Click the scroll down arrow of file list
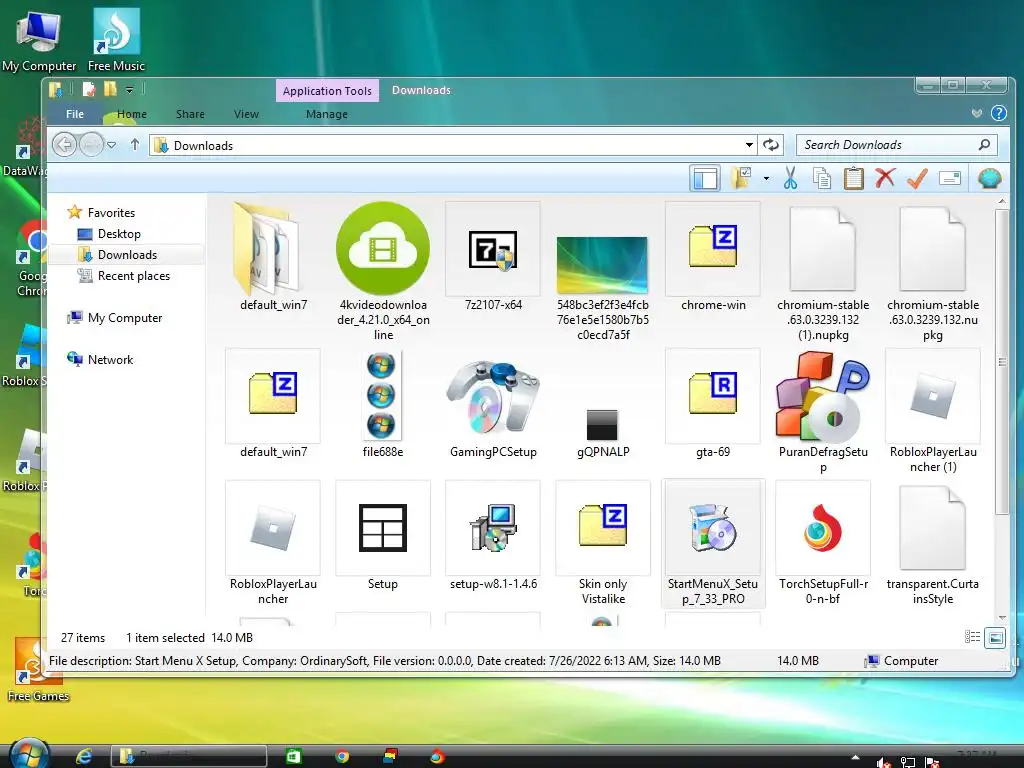This screenshot has height=768, width=1024. (1002, 618)
